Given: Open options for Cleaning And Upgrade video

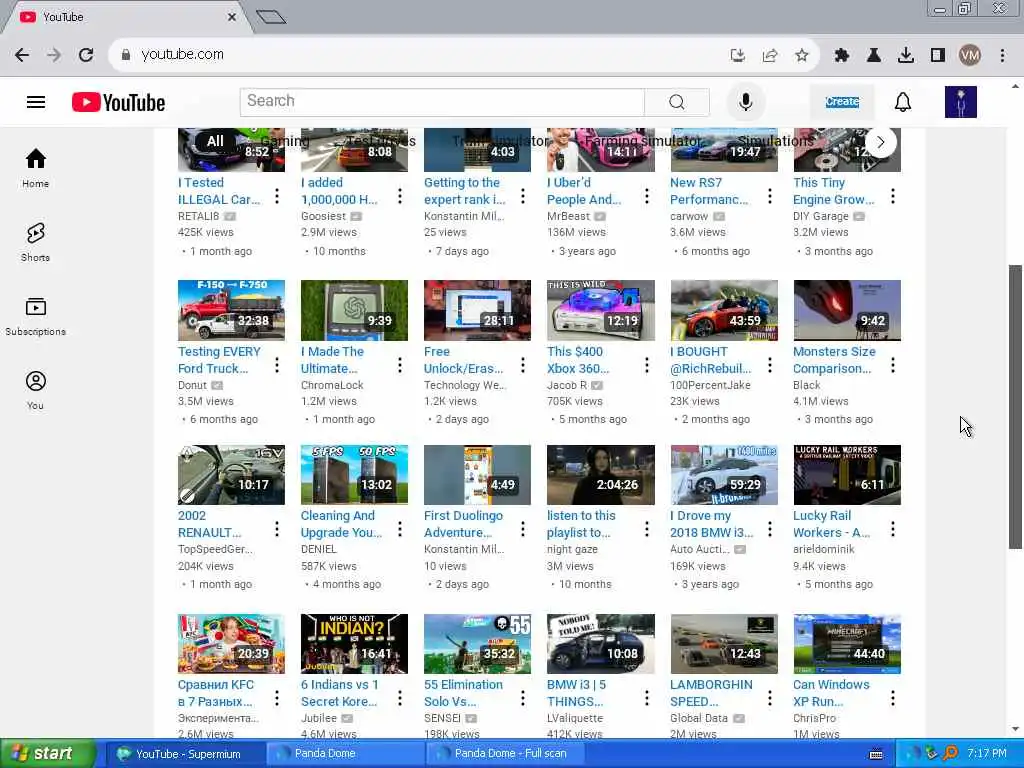Looking at the screenshot, I should 400,529.
